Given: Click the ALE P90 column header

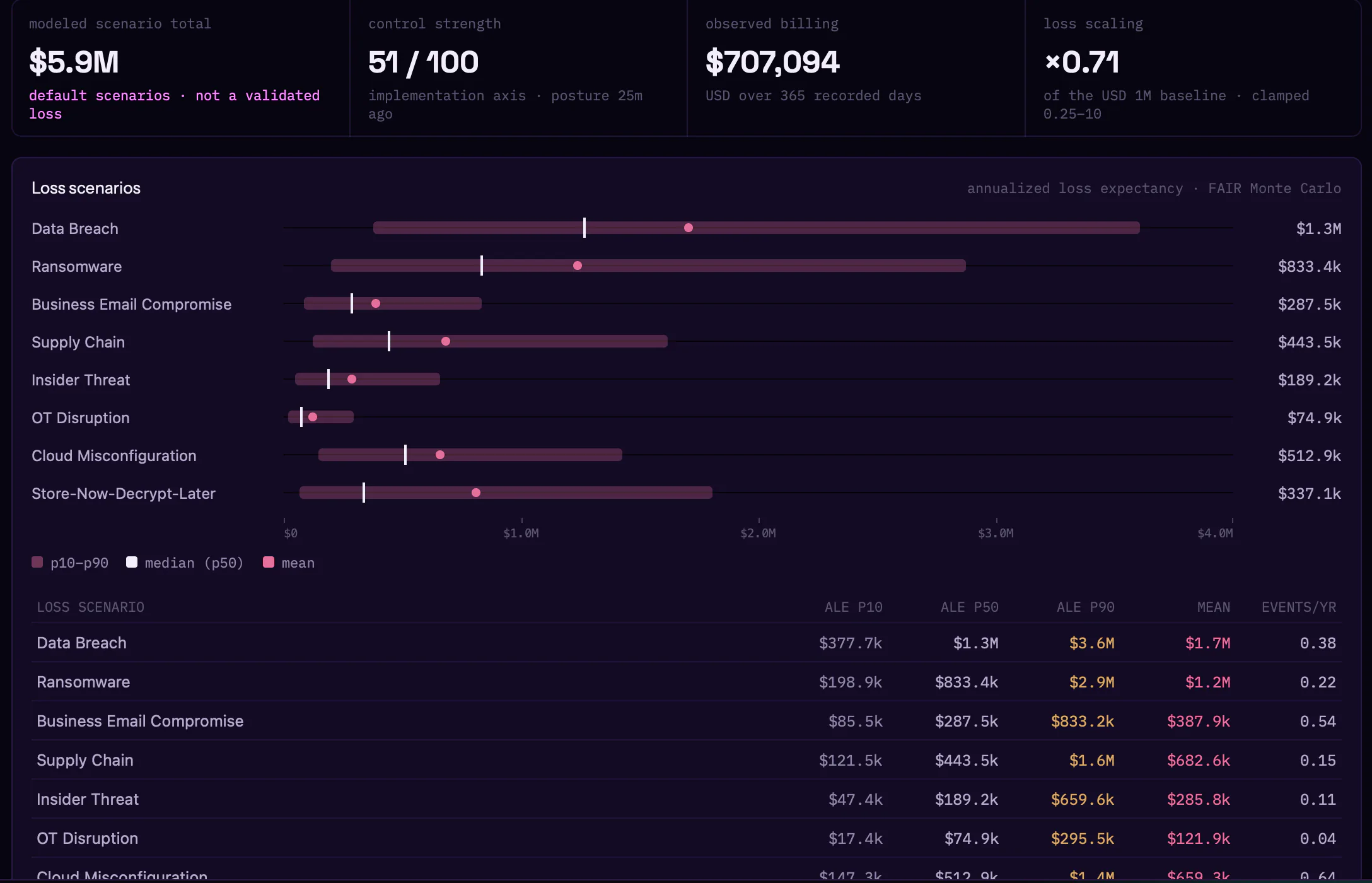Looking at the screenshot, I should click(x=1086, y=607).
